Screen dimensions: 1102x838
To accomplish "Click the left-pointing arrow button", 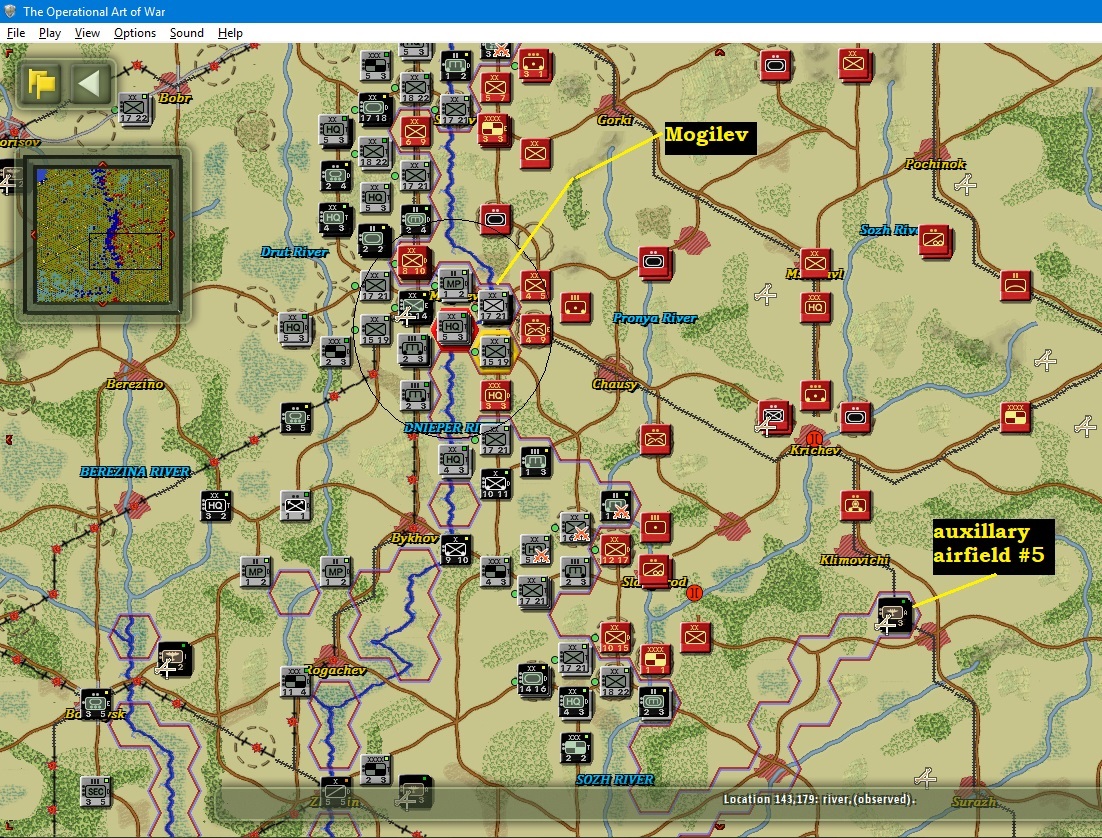I will pyautogui.click(x=90, y=84).
